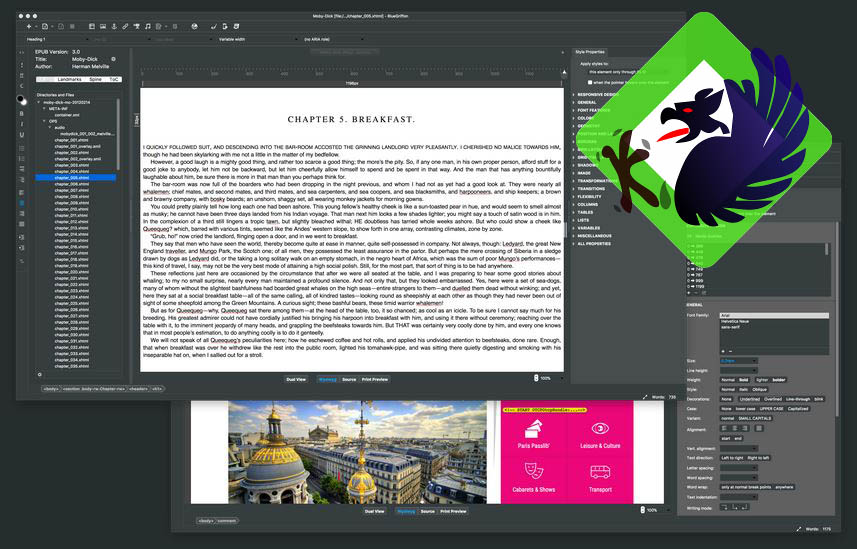Click the anchor icon in the toolbar
857x549 pixels.
pyautogui.click(x=114, y=26)
